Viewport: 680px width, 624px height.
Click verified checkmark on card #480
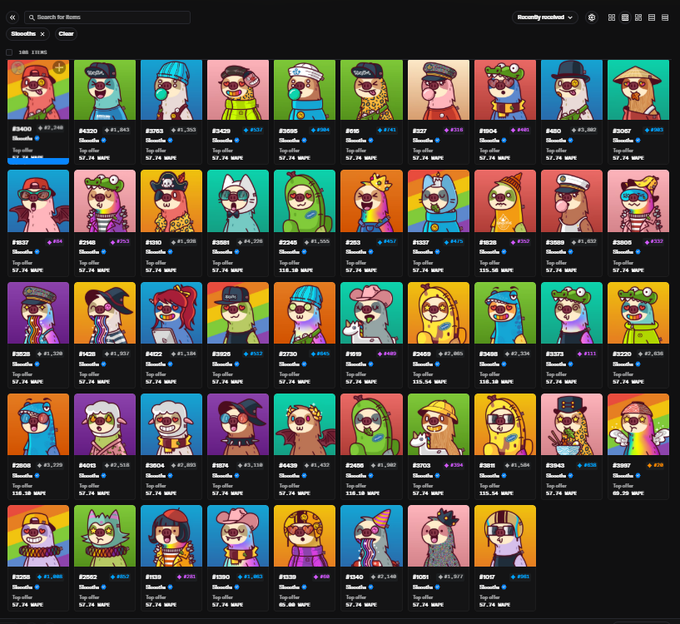(x=571, y=140)
